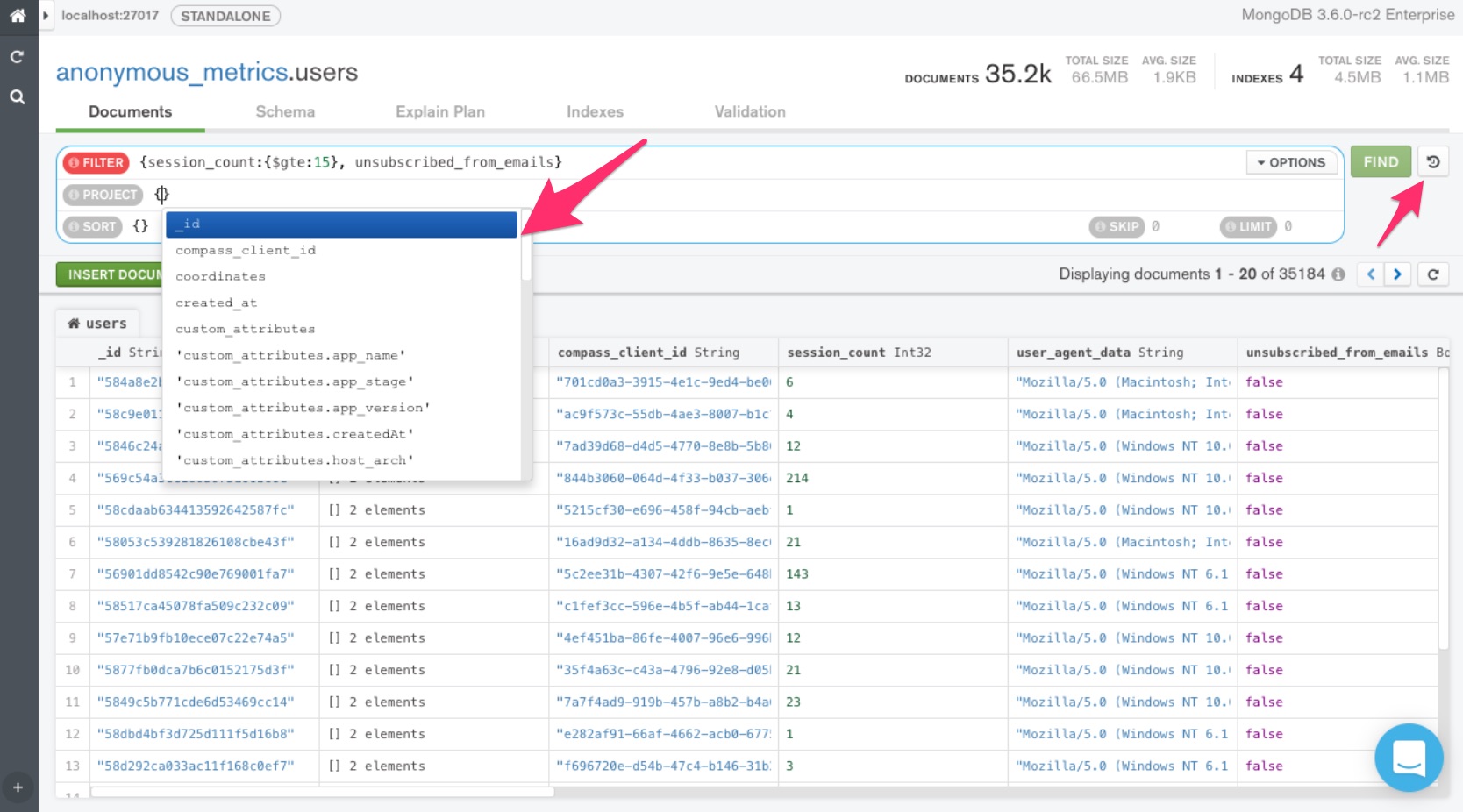Pick 'custom_attributes.app_version' suggestion
Viewport: 1463px width, 812px height.
click(341, 409)
